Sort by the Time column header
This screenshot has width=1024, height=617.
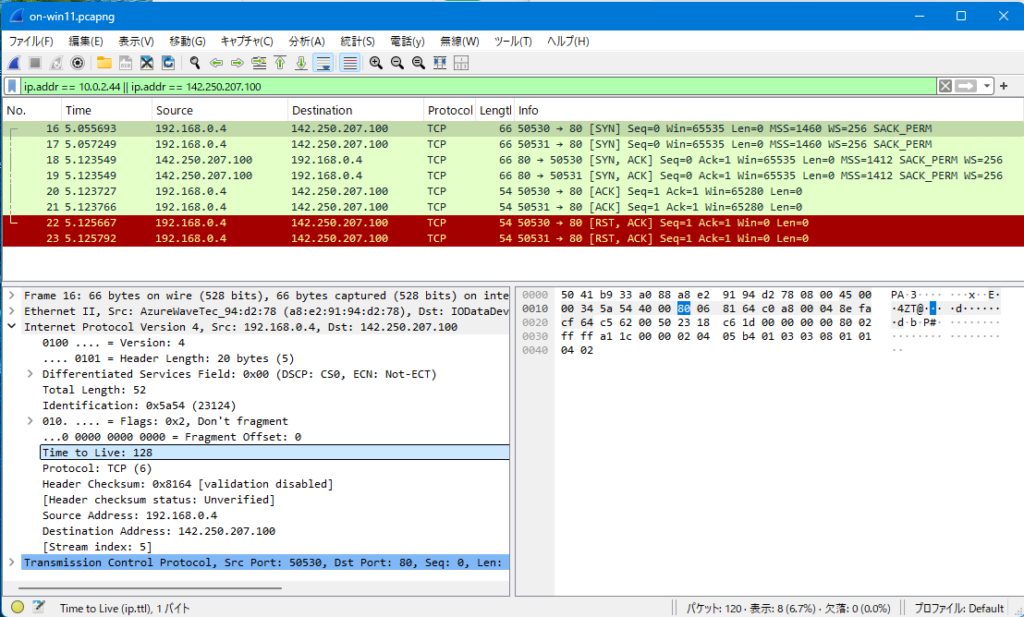[x=106, y=110]
